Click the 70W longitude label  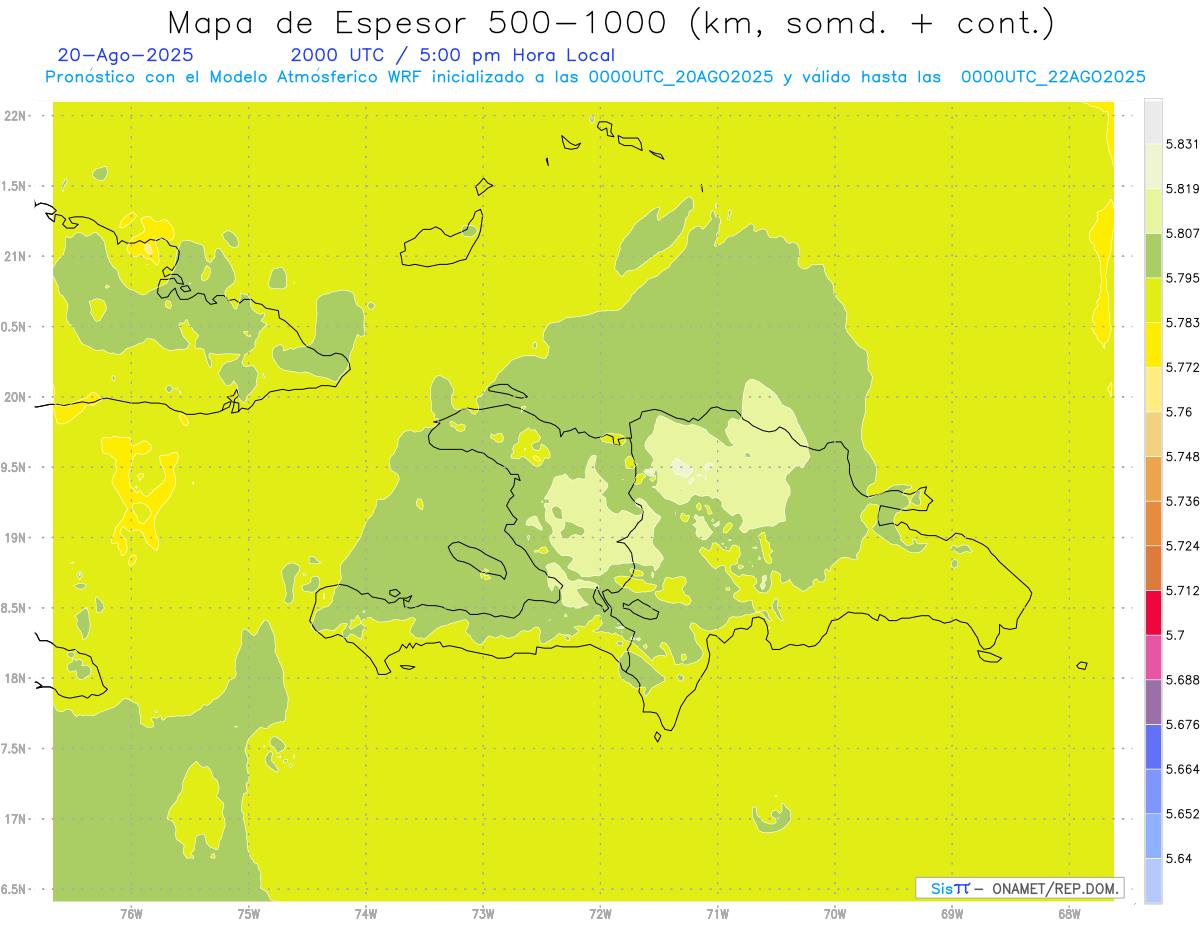coord(835,914)
